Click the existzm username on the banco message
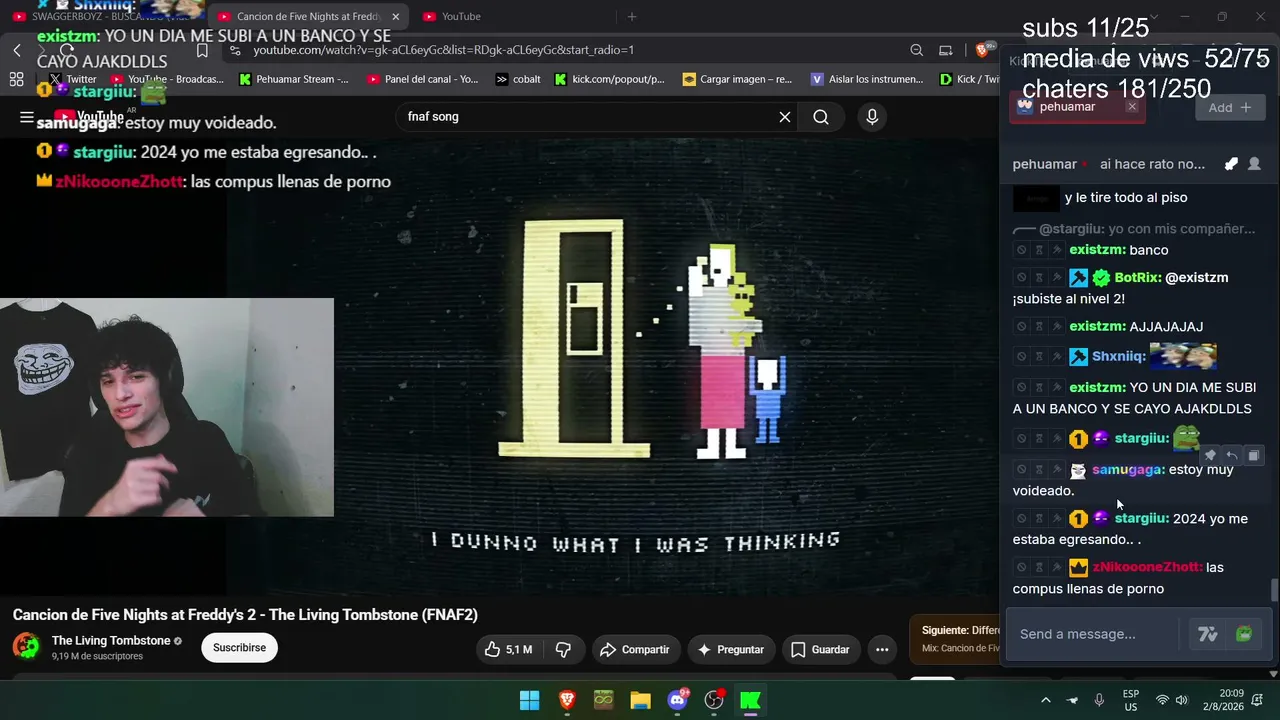Image resolution: width=1280 pixels, height=720 pixels. coord(1097,250)
